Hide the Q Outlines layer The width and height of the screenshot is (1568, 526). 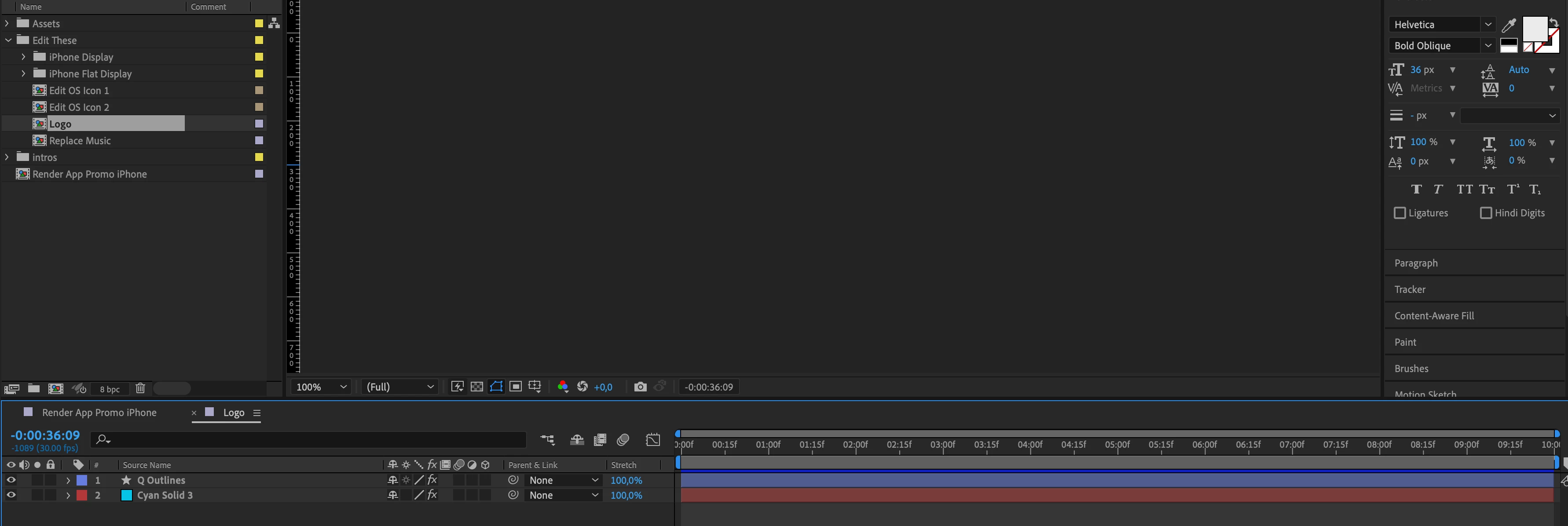click(11, 480)
